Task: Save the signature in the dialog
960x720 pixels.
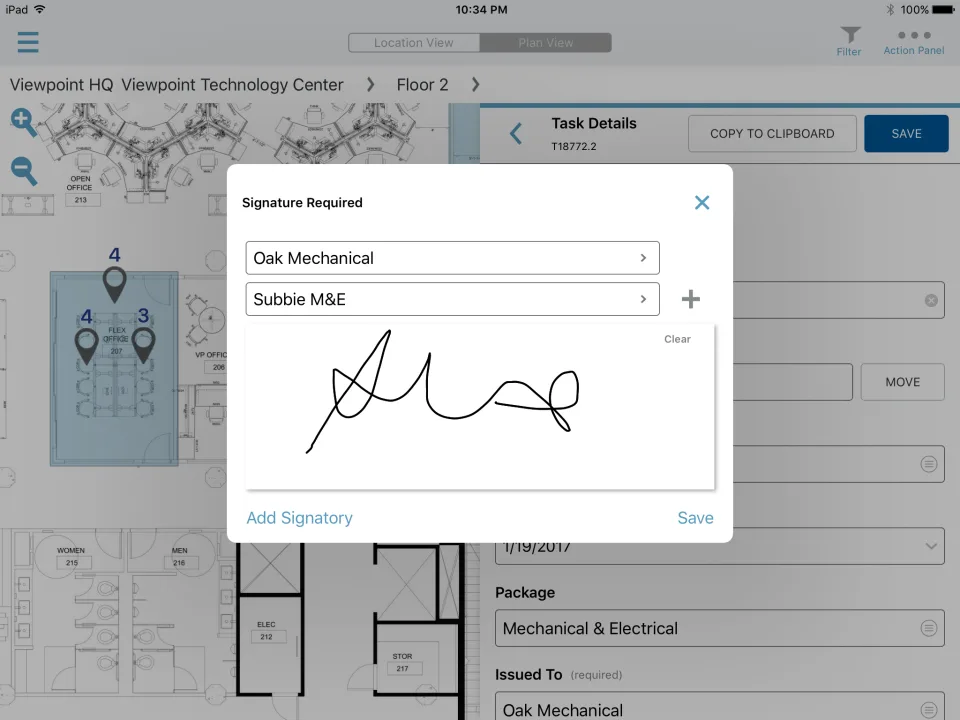Action: coord(696,518)
